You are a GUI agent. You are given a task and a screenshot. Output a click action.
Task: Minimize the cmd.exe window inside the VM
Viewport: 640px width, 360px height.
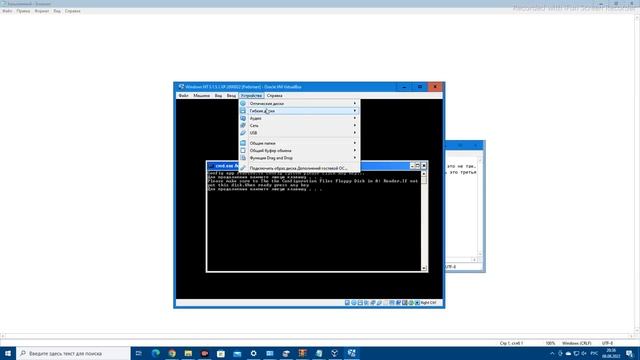[412, 166]
